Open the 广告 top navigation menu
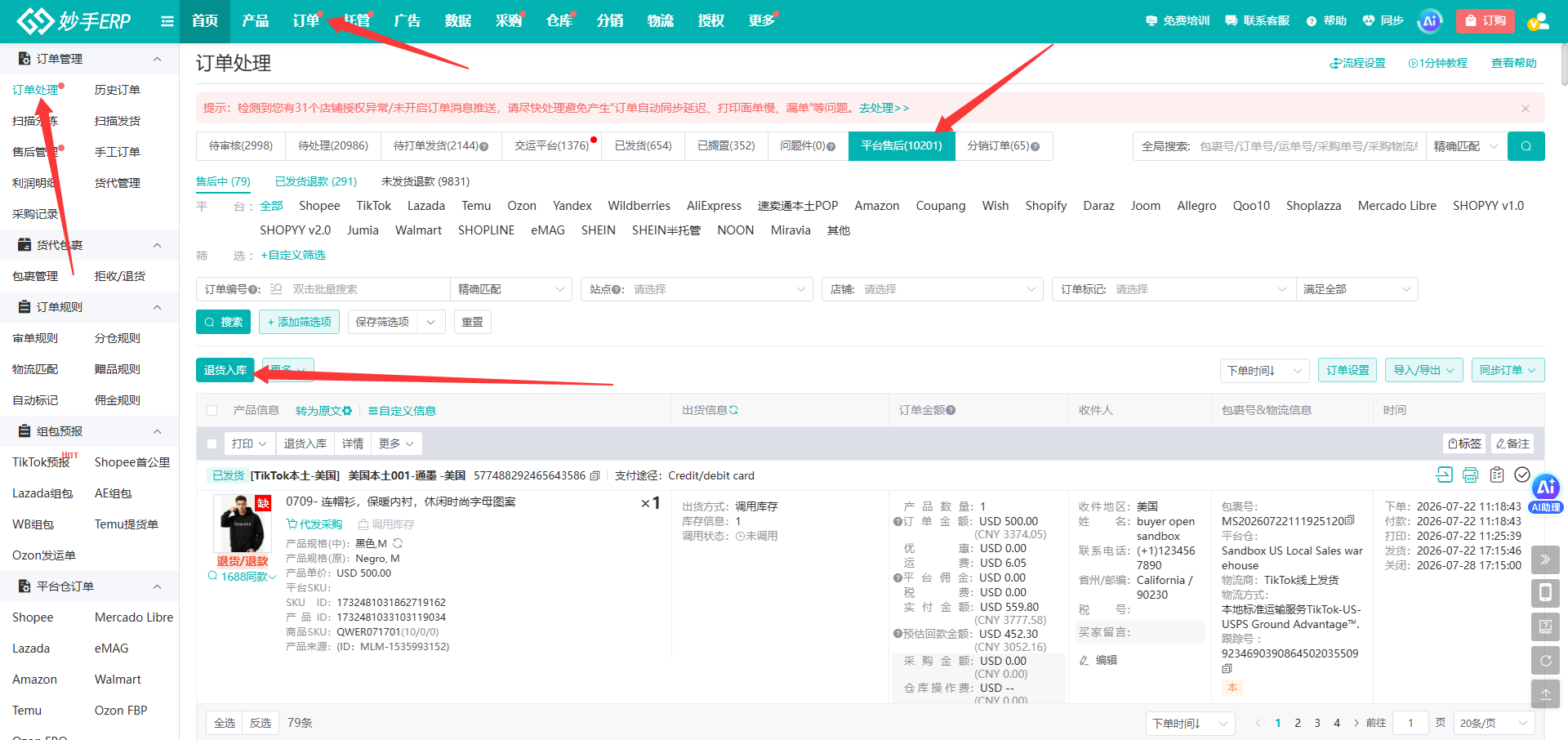Screen dimensions: 1568x740 pos(408,21)
